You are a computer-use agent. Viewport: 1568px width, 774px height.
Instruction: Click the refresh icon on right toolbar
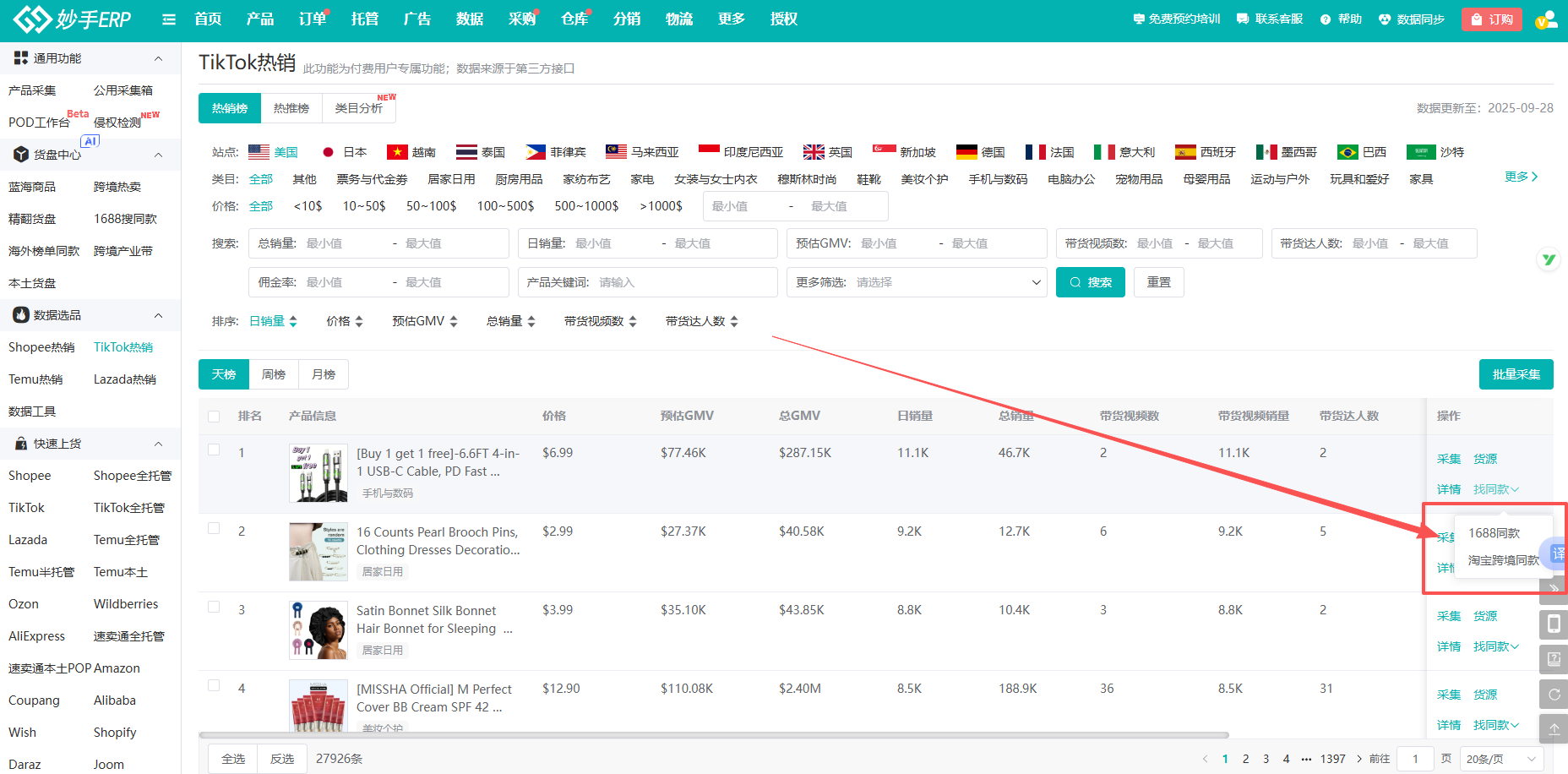pos(1554,695)
